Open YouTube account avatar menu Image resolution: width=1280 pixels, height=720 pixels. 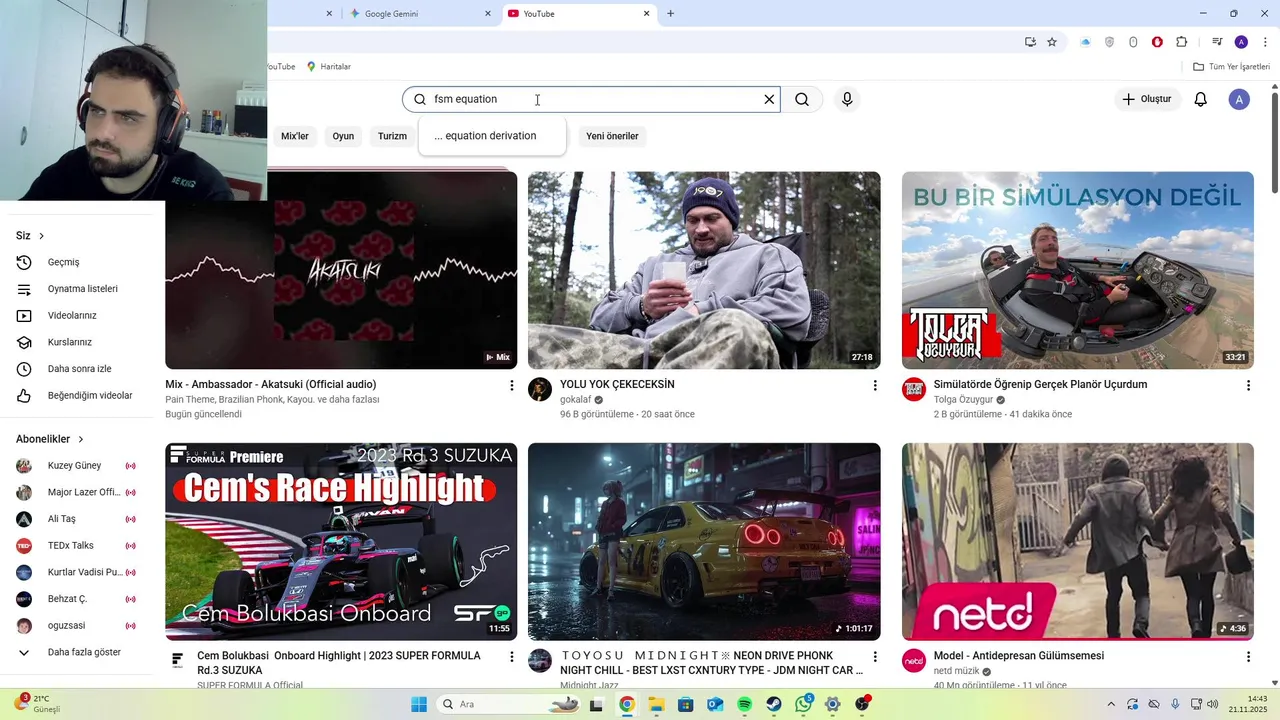coord(1239,99)
